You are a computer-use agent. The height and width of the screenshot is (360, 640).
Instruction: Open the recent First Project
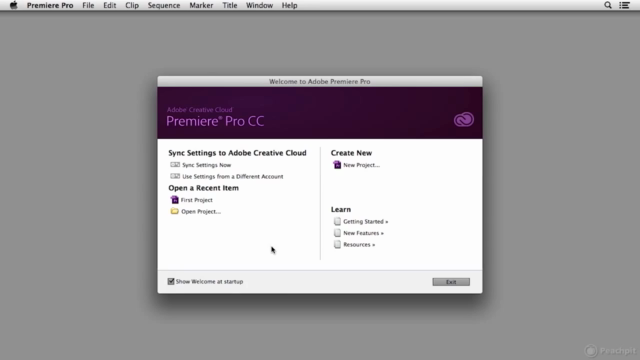[x=196, y=200]
